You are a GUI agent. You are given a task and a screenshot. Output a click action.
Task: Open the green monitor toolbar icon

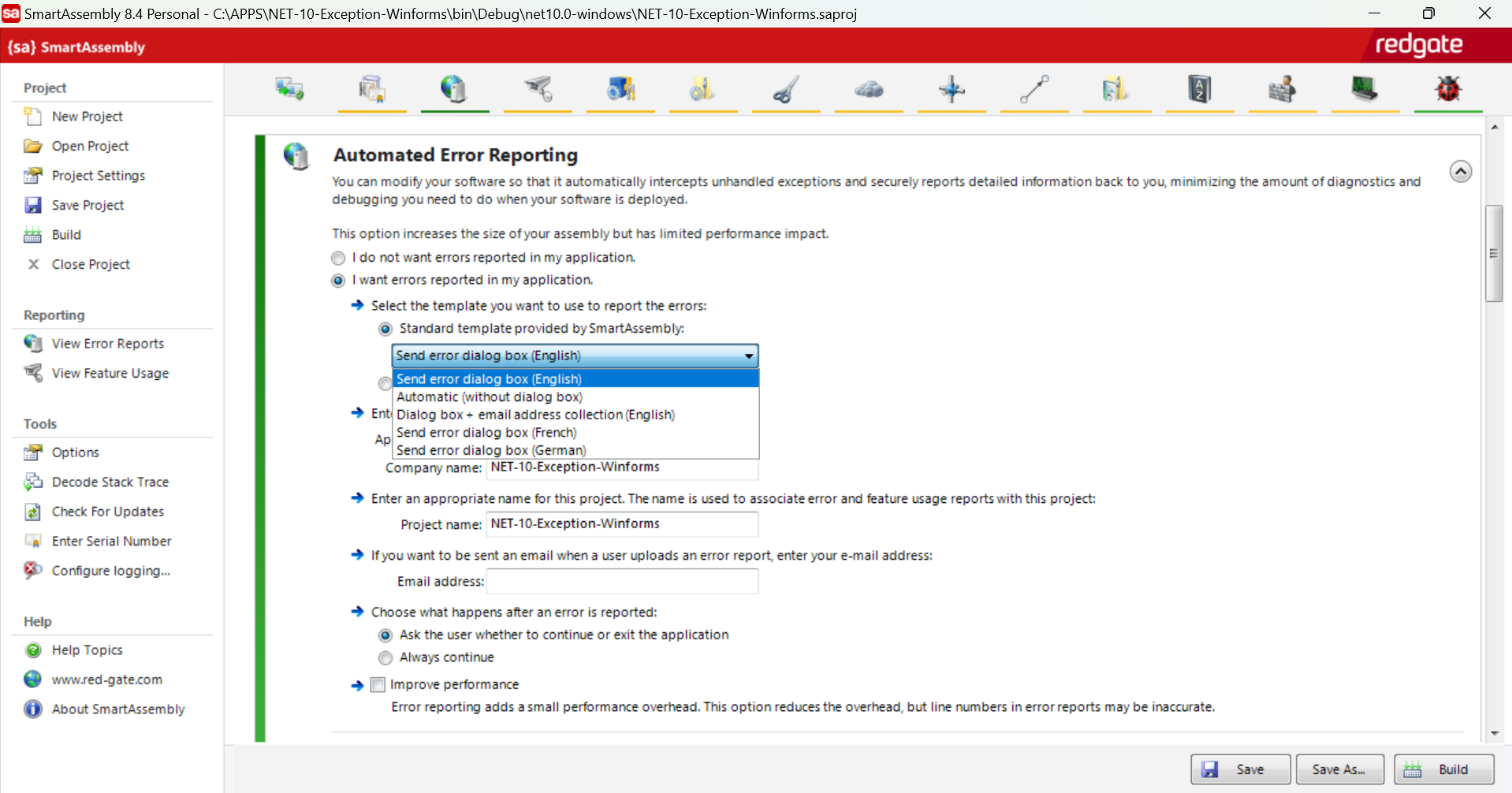[x=1365, y=89]
